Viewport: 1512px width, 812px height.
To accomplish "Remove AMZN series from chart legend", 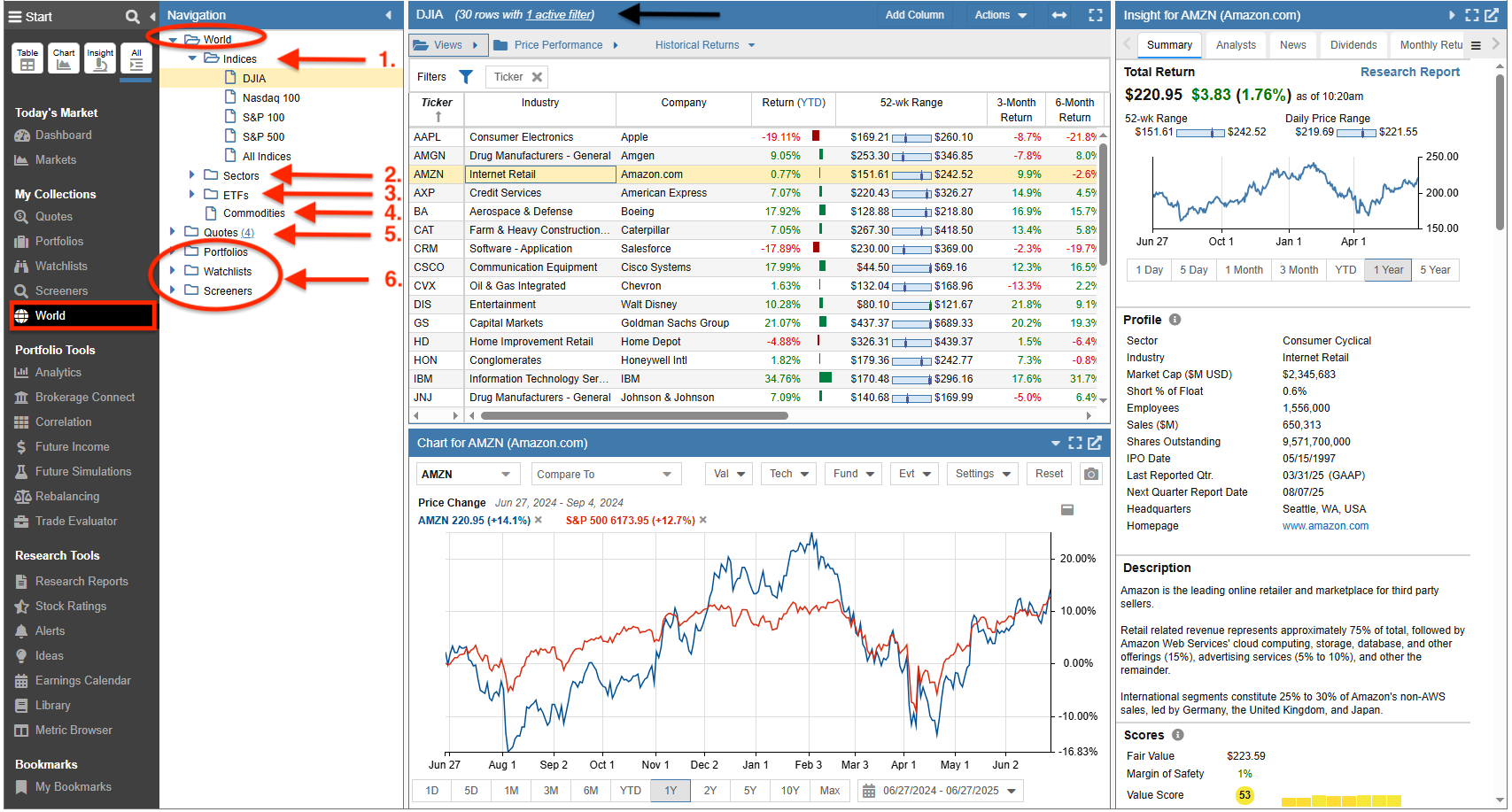I will coord(538,520).
